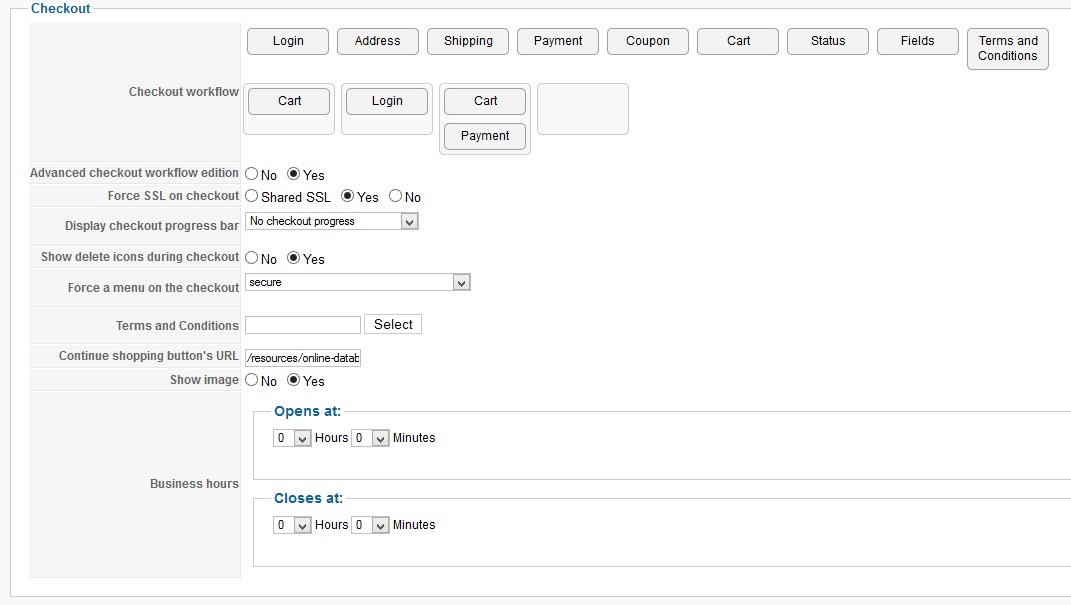The image size is (1071, 605).
Task: Click the Fields workflow block
Action: (x=917, y=41)
